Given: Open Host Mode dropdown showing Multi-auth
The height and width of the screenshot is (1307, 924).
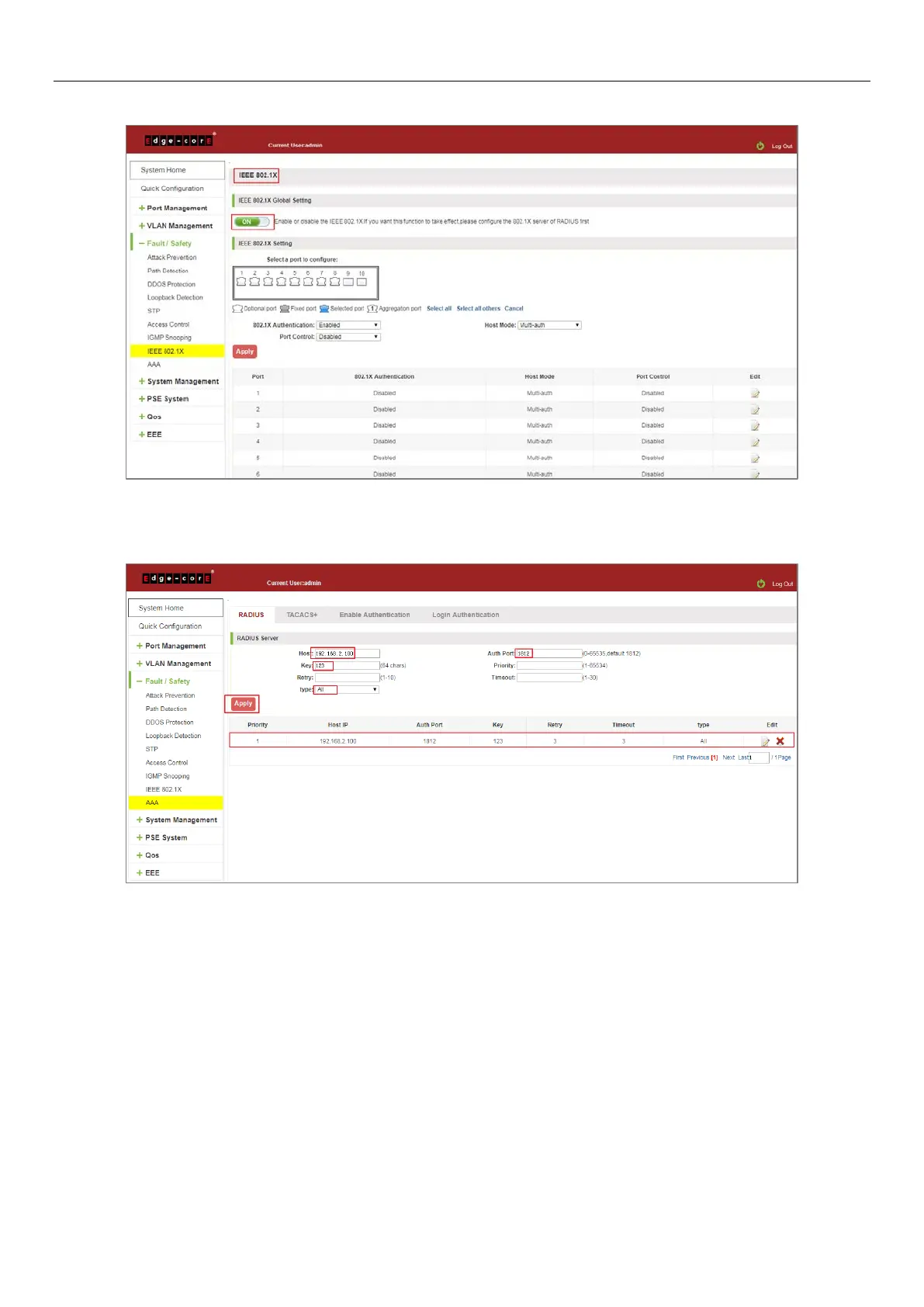Looking at the screenshot, I should pos(549,325).
